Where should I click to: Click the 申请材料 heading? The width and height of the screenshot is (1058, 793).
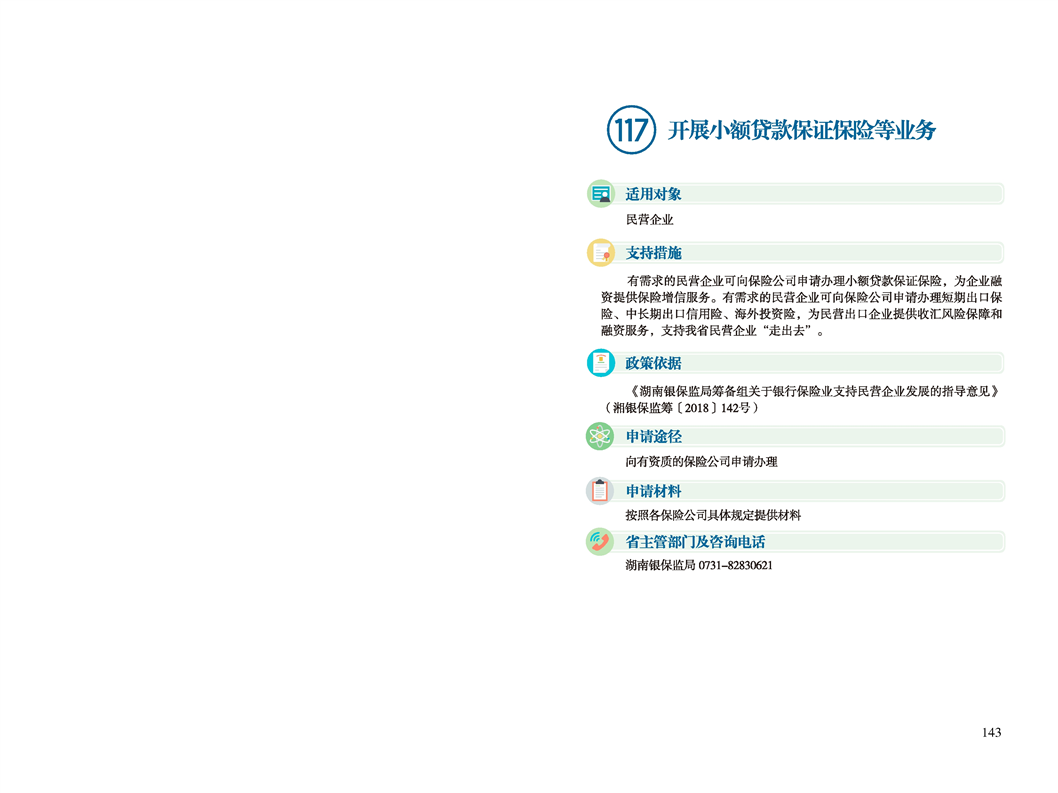[653, 491]
